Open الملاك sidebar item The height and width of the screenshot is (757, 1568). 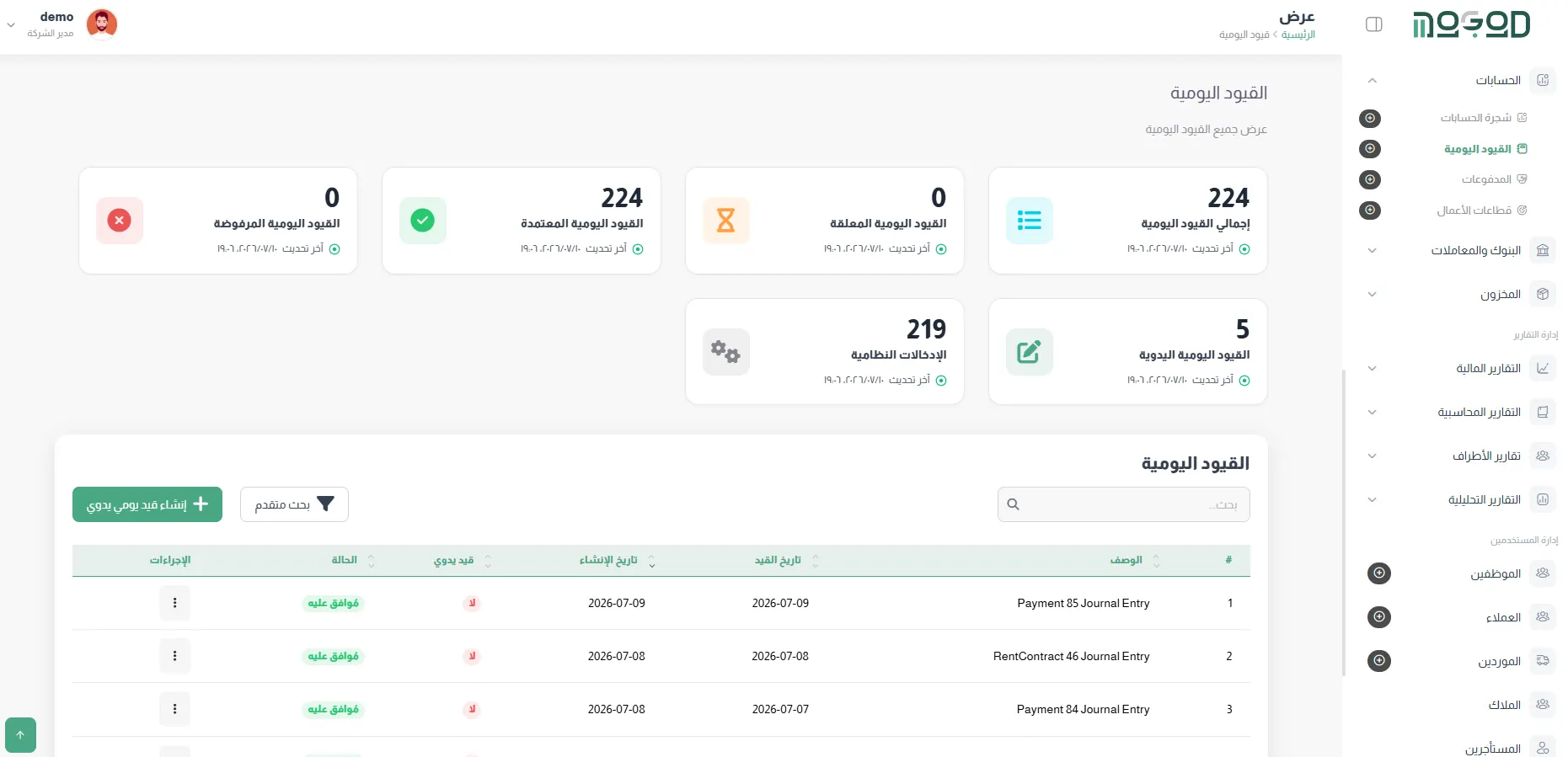[x=1504, y=705]
